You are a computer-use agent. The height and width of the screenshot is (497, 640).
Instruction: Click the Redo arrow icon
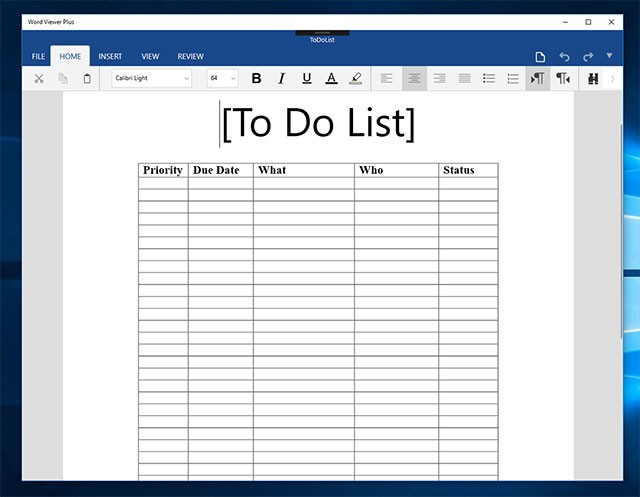[x=588, y=56]
